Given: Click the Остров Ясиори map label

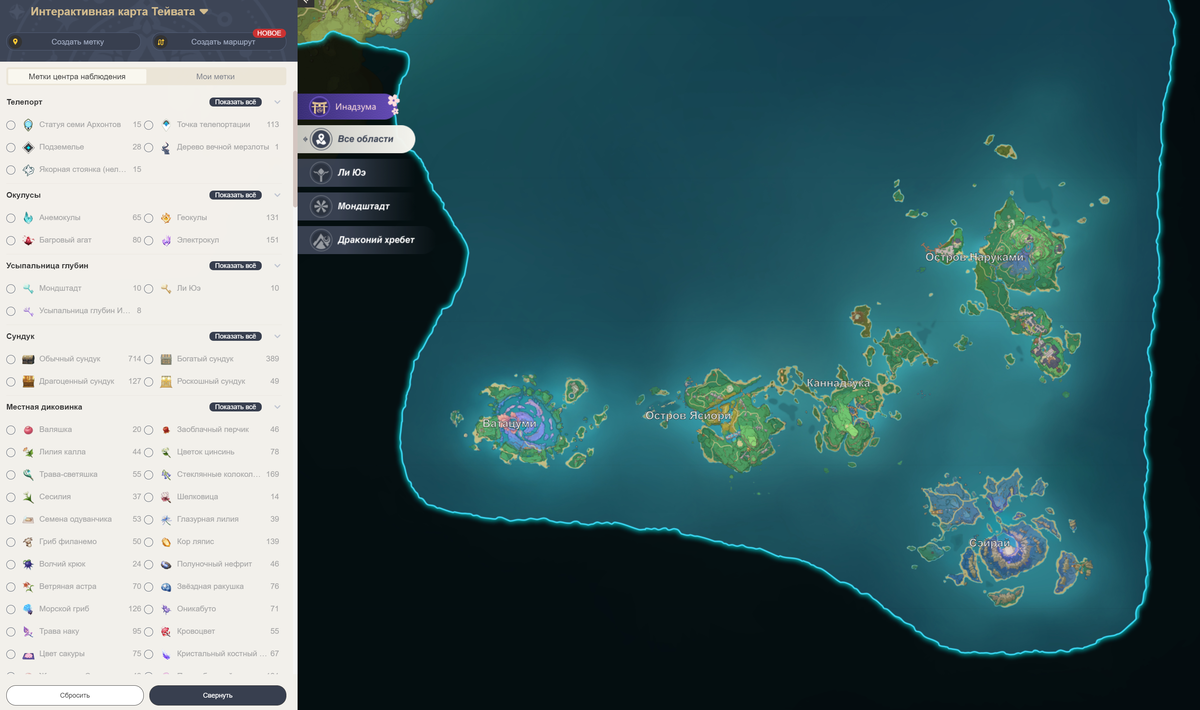Looking at the screenshot, I should click(688, 415).
